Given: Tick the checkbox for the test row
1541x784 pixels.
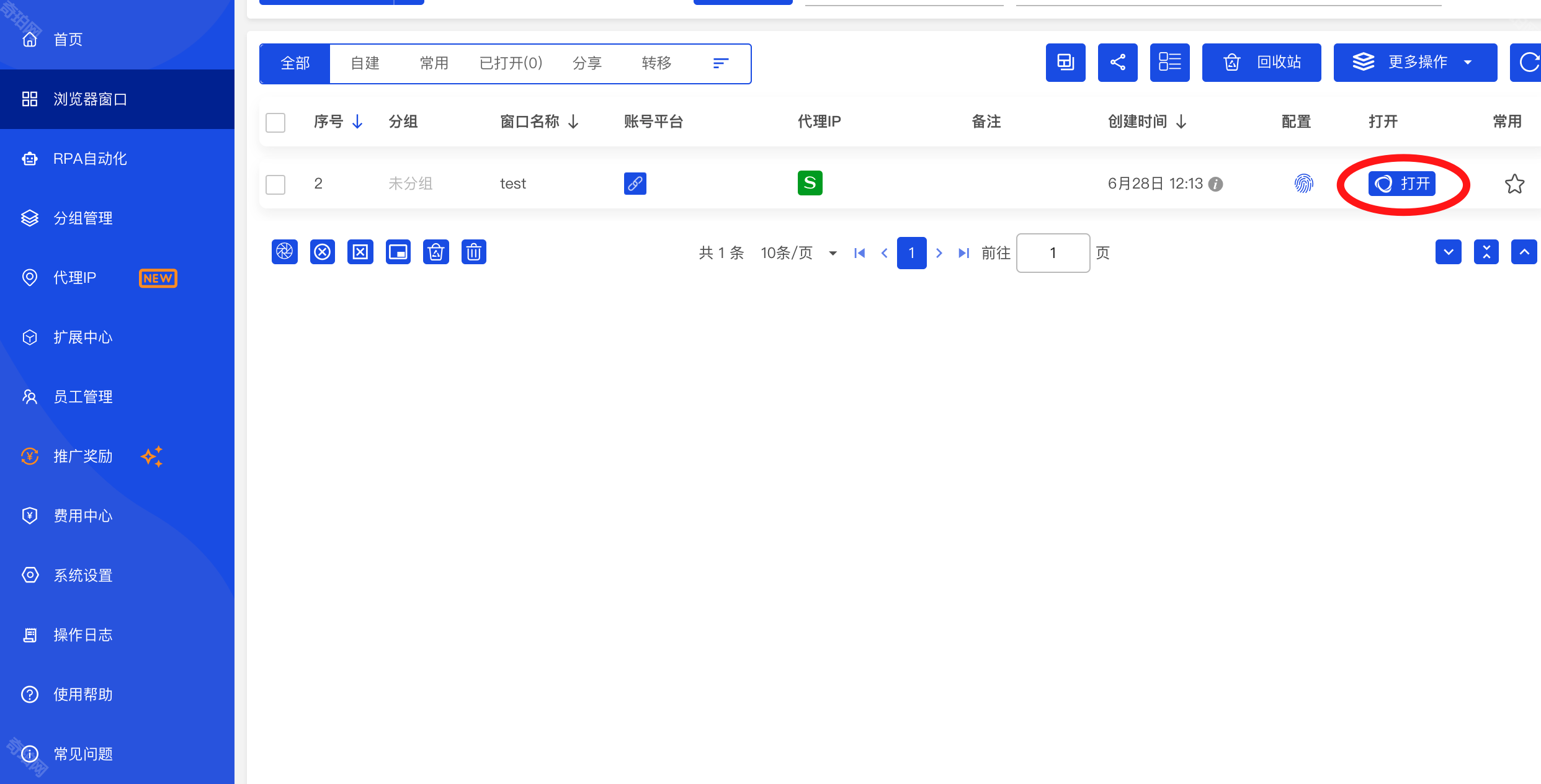Looking at the screenshot, I should 275,185.
